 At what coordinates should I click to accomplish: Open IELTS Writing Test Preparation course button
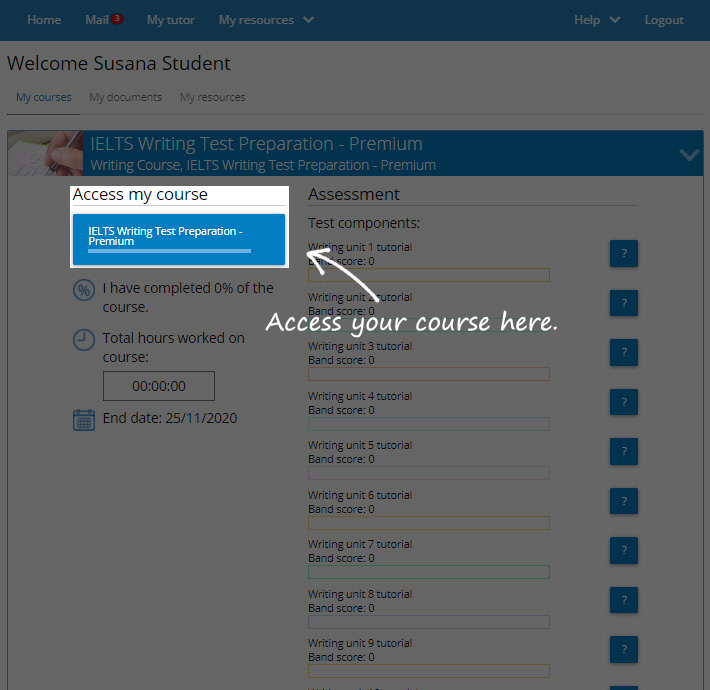click(179, 238)
